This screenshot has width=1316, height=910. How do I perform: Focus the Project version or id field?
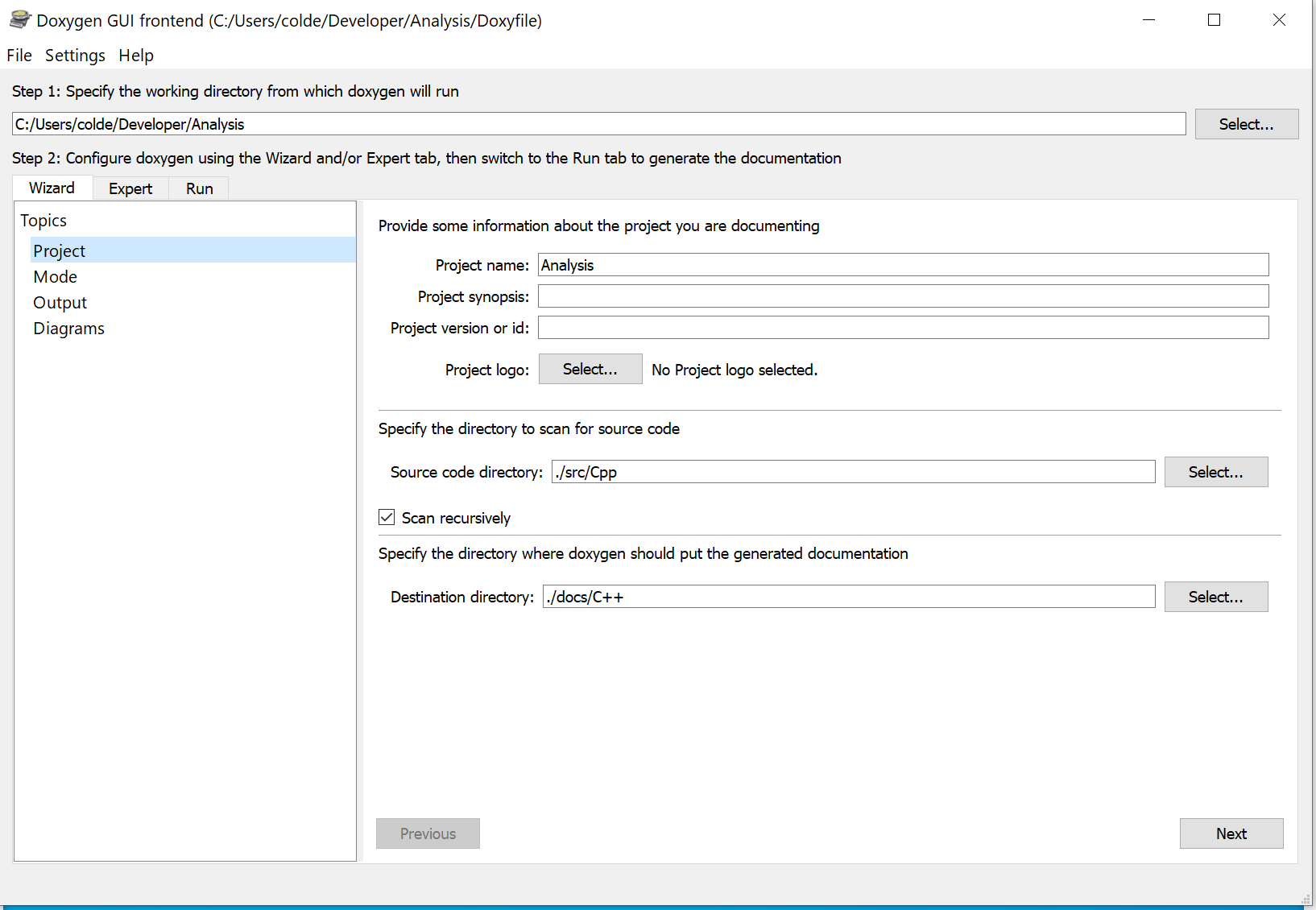pyautogui.click(x=904, y=328)
